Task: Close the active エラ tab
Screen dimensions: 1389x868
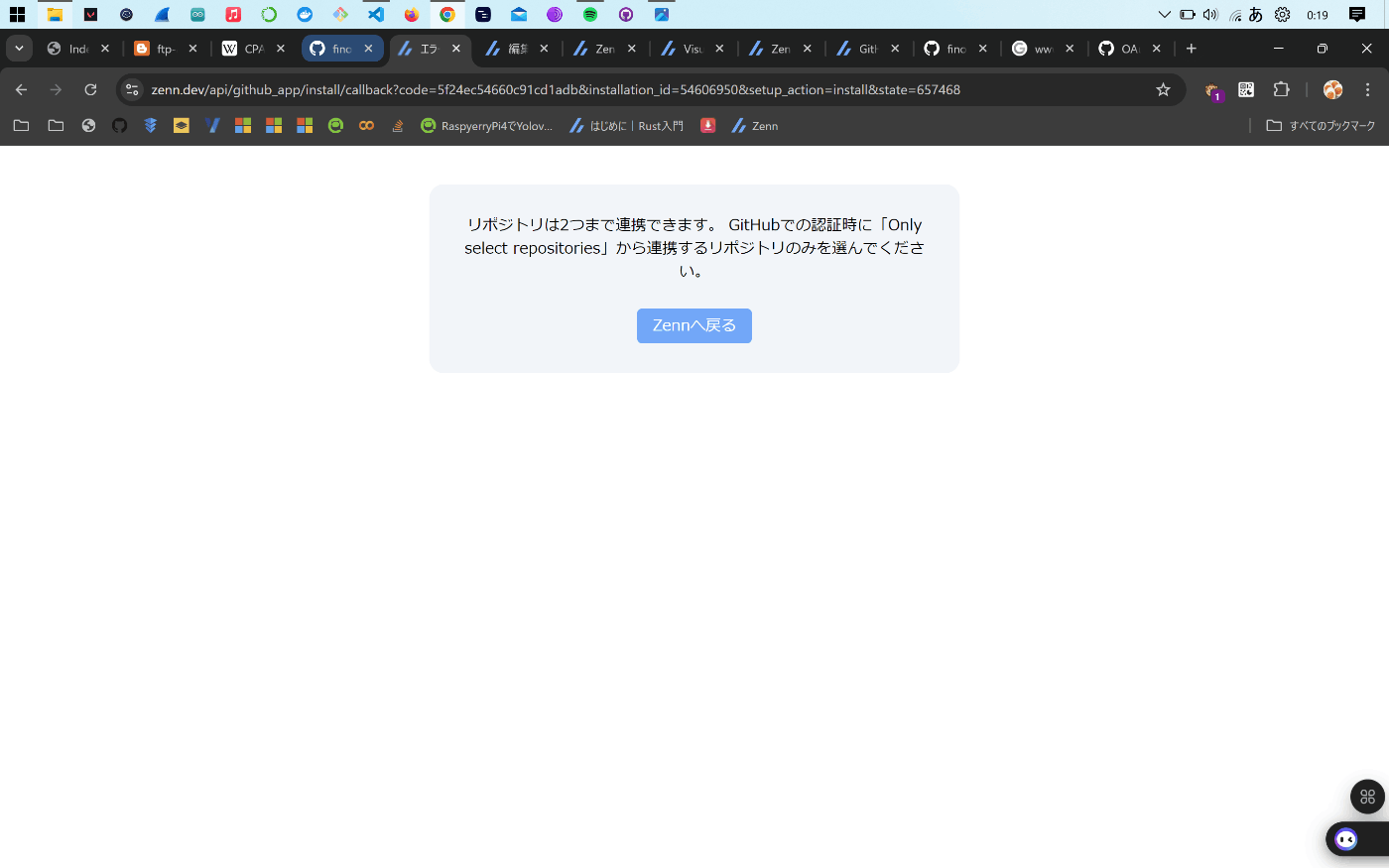Action: tap(456, 49)
